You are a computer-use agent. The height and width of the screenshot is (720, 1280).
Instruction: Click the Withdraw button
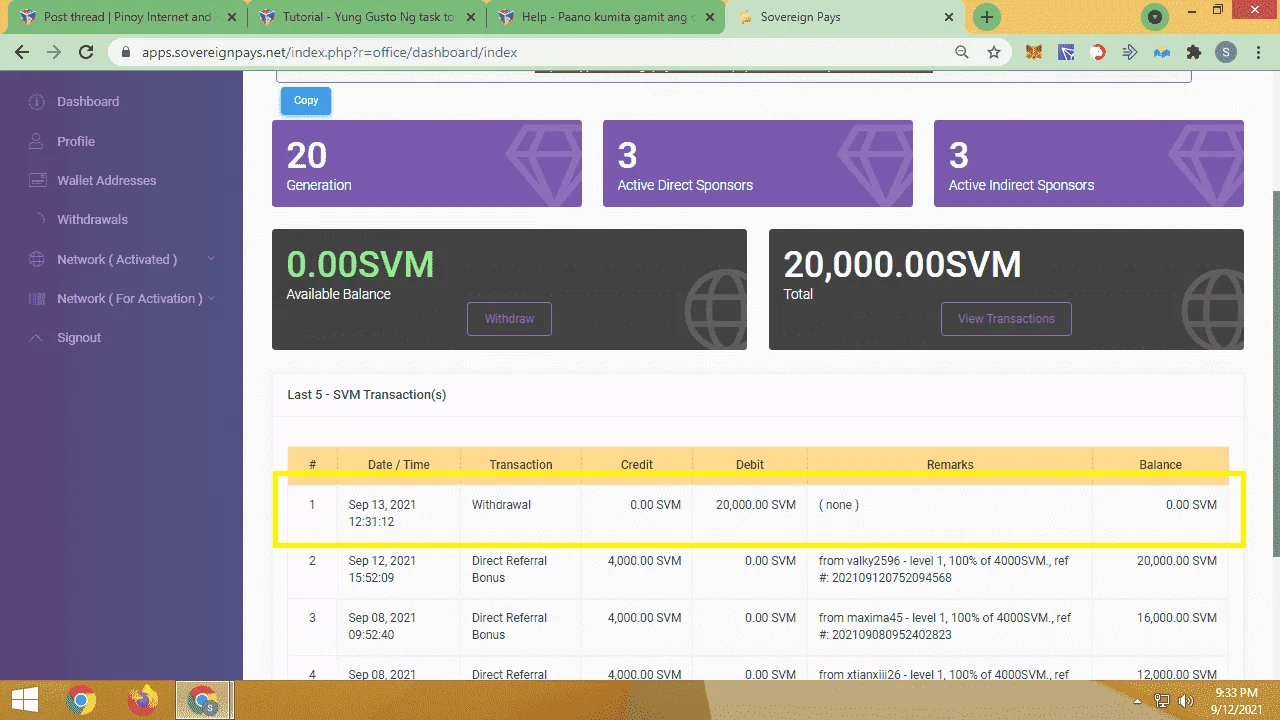click(510, 319)
